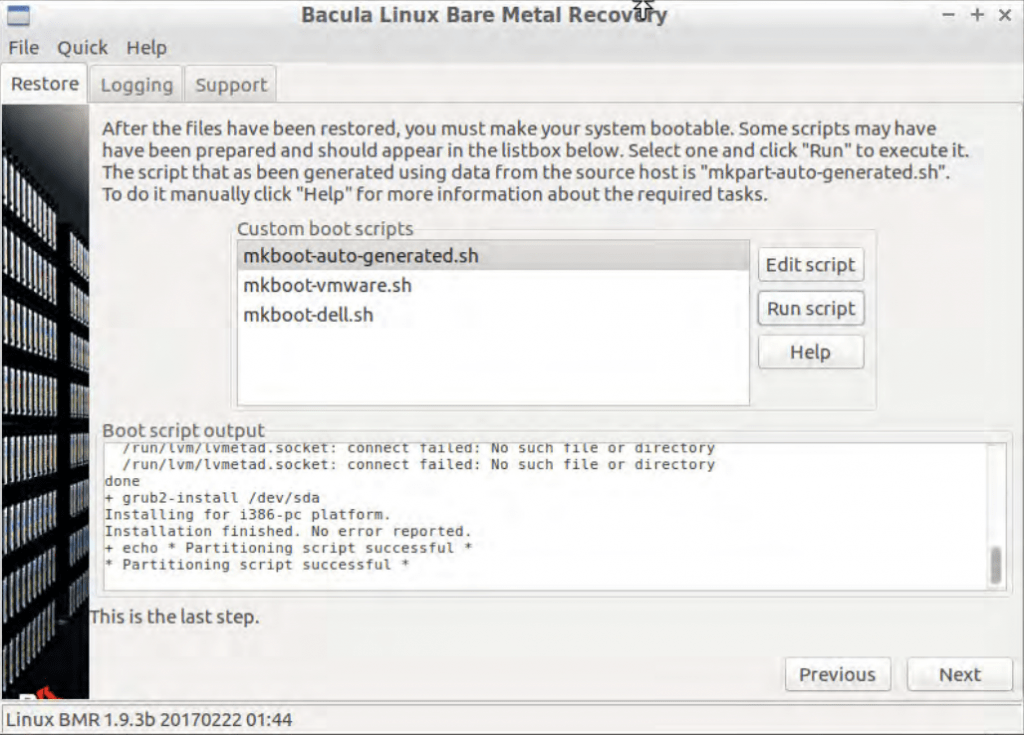Select mkboot-auto-generated.sh in the script list
The width and height of the screenshot is (1024, 735).
point(361,256)
